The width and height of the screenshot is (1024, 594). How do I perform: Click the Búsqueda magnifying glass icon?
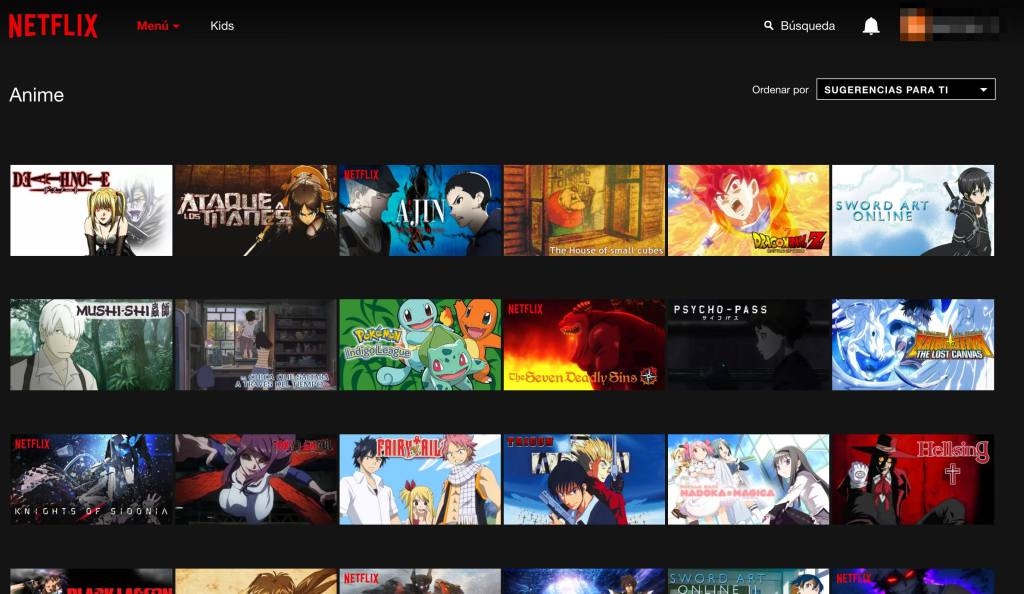[x=768, y=26]
